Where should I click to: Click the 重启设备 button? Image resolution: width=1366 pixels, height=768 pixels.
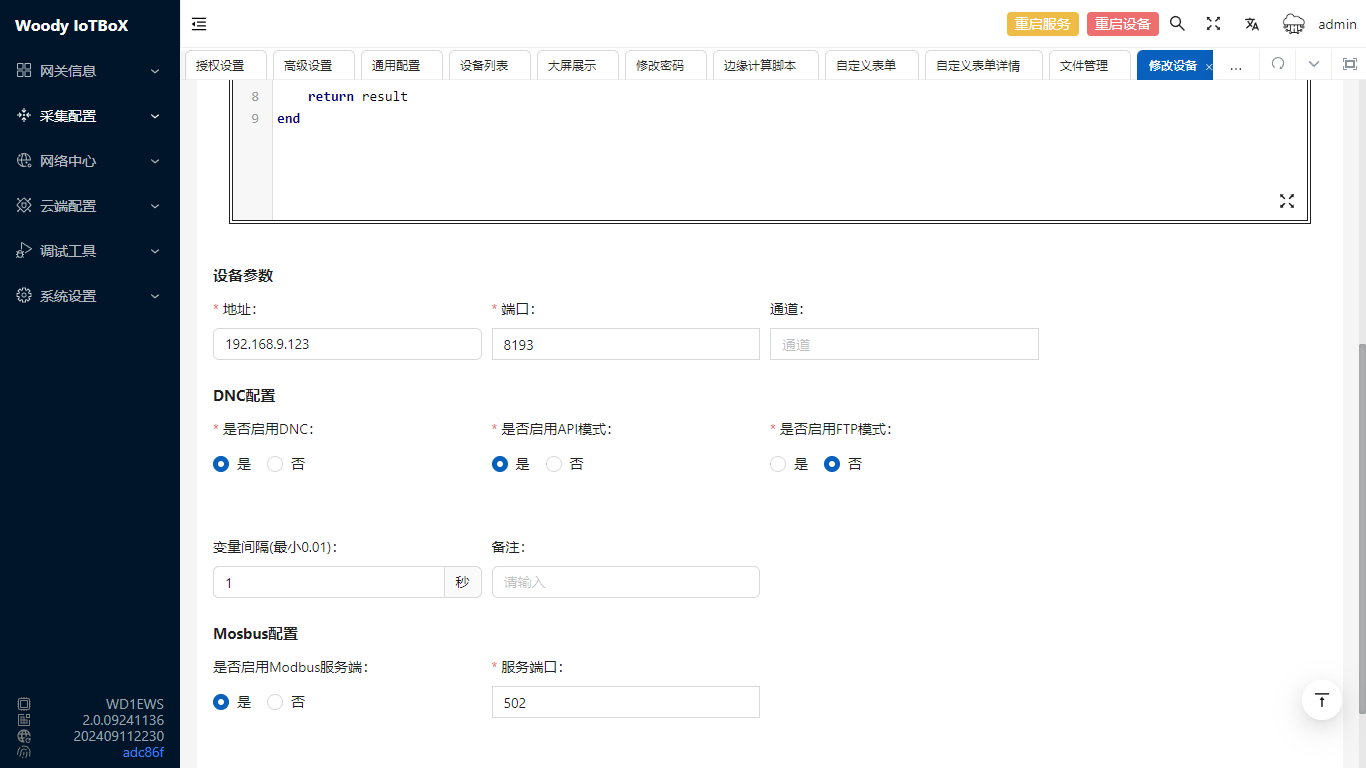click(1122, 24)
